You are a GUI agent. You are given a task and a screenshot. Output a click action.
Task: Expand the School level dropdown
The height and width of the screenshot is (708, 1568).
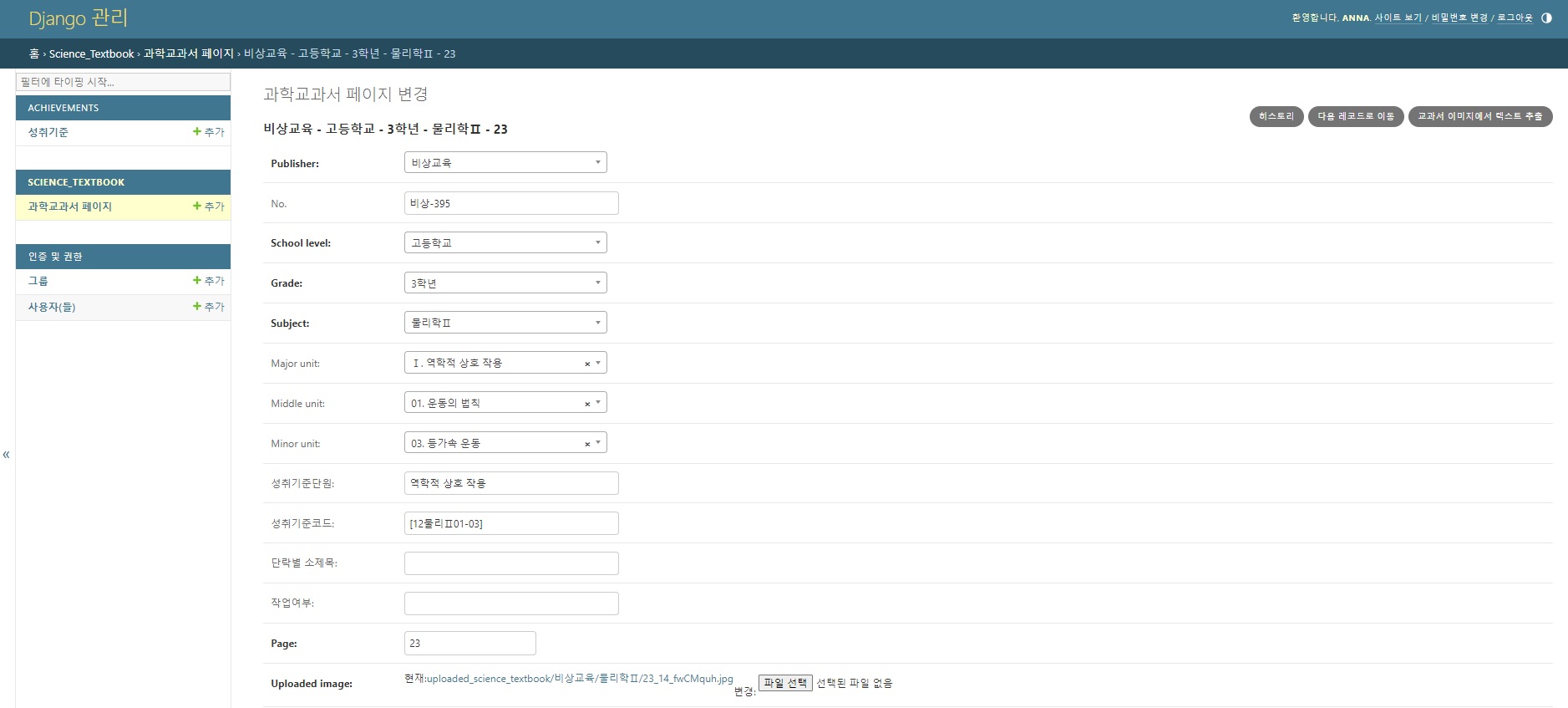tap(505, 243)
